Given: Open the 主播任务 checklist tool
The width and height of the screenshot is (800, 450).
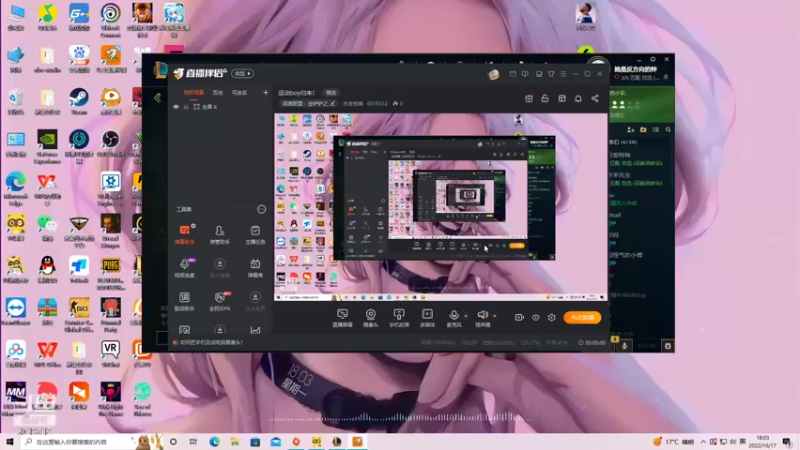Looking at the screenshot, I should pos(255,234).
